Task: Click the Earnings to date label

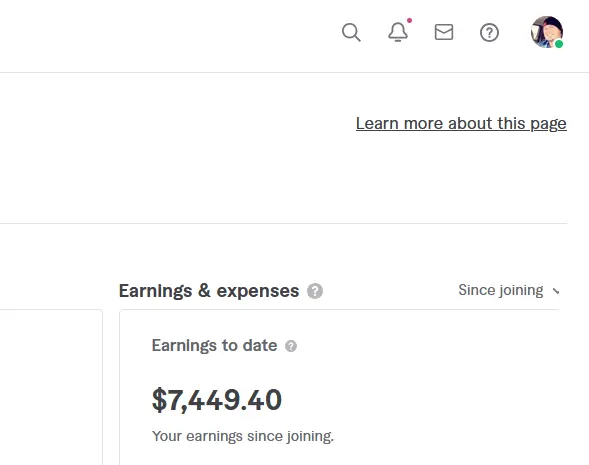Action: click(x=214, y=346)
